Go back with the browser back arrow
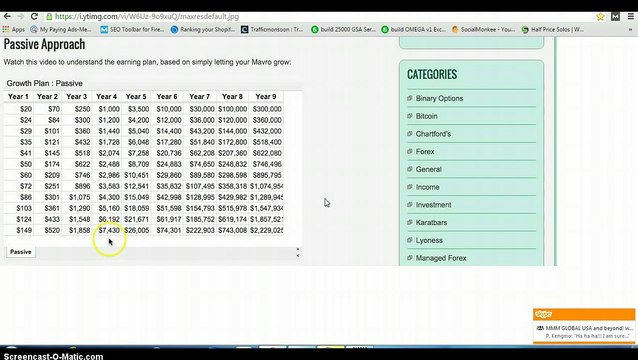The width and height of the screenshot is (638, 360). tap(7, 17)
